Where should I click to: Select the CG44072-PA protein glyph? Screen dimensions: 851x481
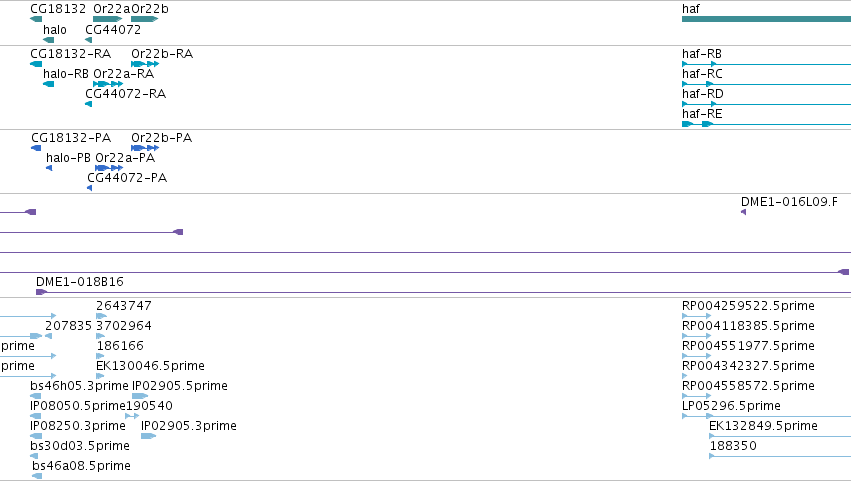click(90, 188)
